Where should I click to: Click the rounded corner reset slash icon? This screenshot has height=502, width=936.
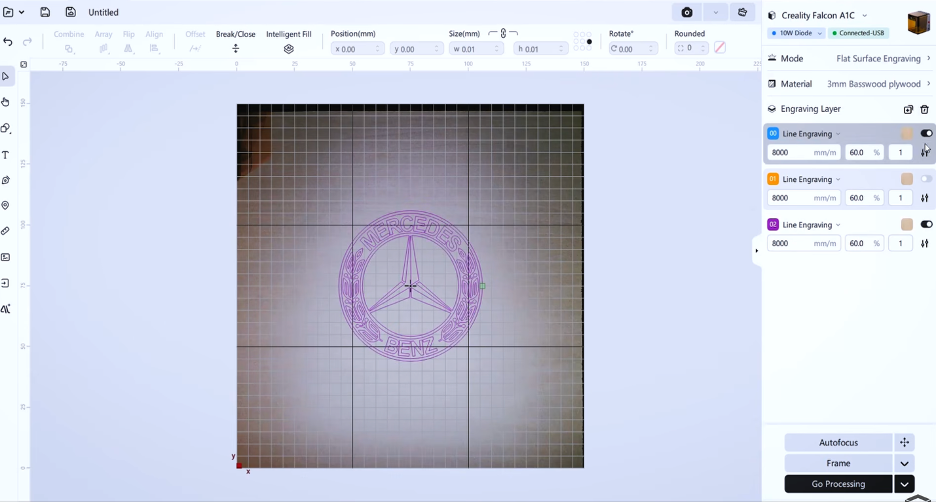[720, 48]
